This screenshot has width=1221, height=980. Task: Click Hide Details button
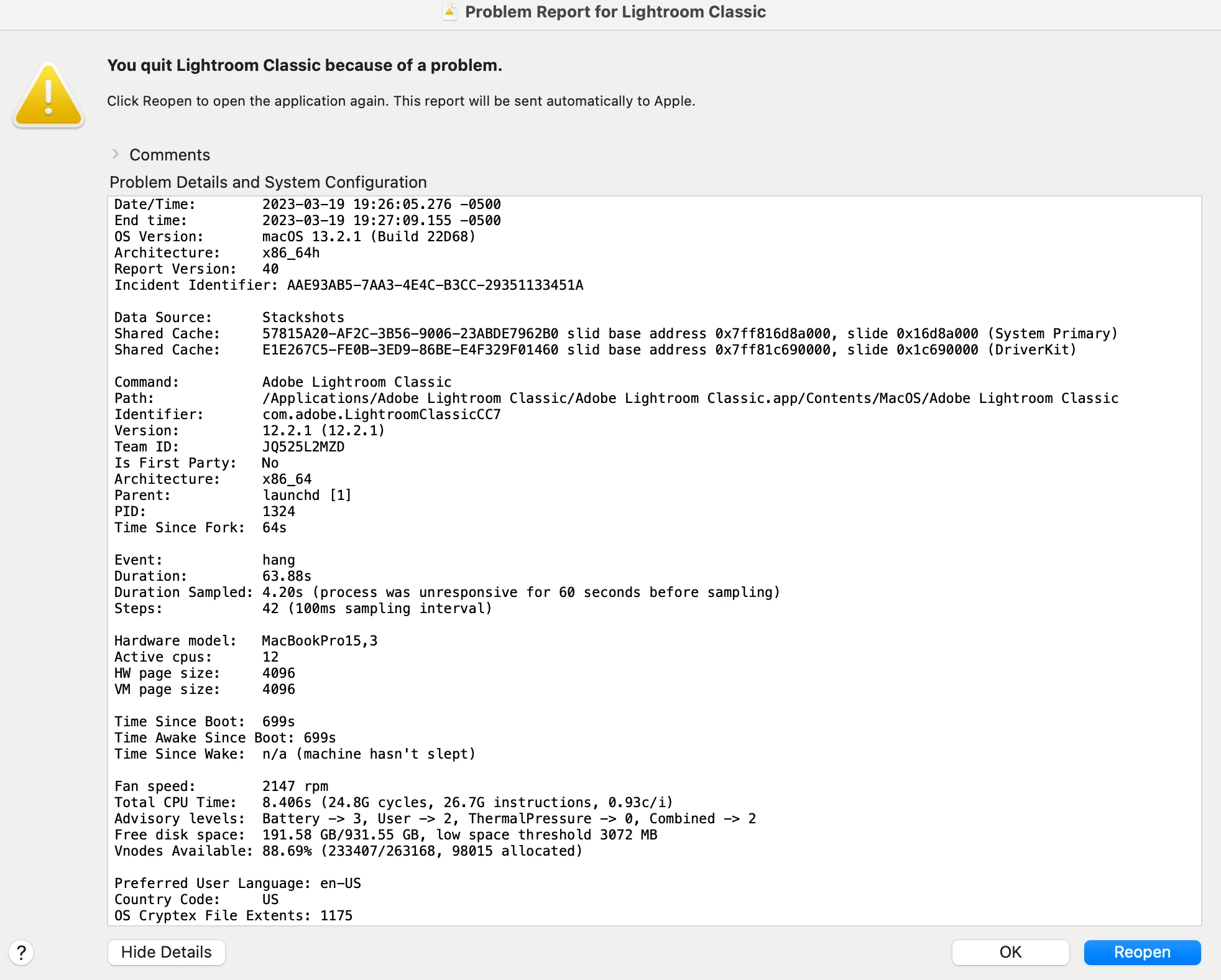[166, 952]
